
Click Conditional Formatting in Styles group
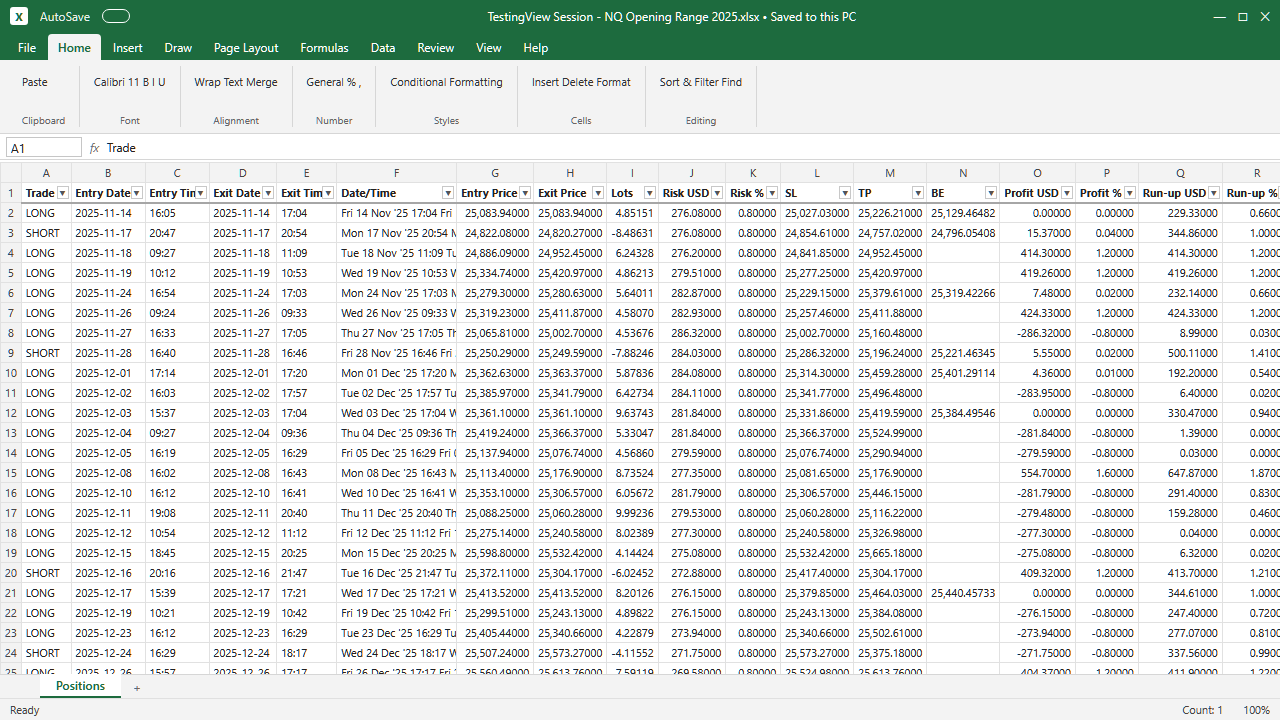pyautogui.click(x=447, y=82)
